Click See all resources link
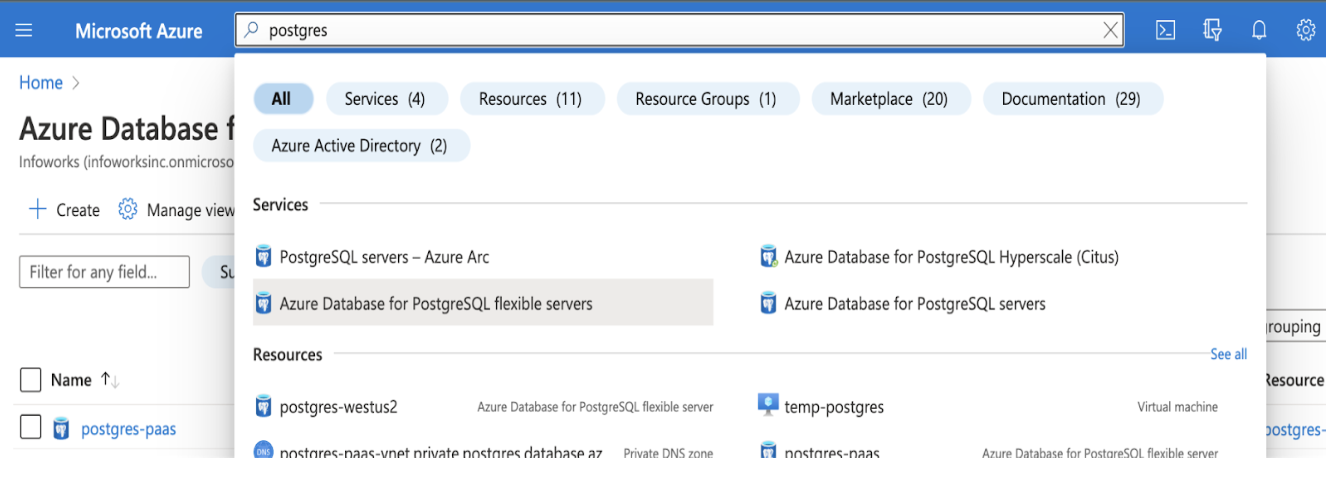The width and height of the screenshot is (1328, 480). tap(1228, 354)
